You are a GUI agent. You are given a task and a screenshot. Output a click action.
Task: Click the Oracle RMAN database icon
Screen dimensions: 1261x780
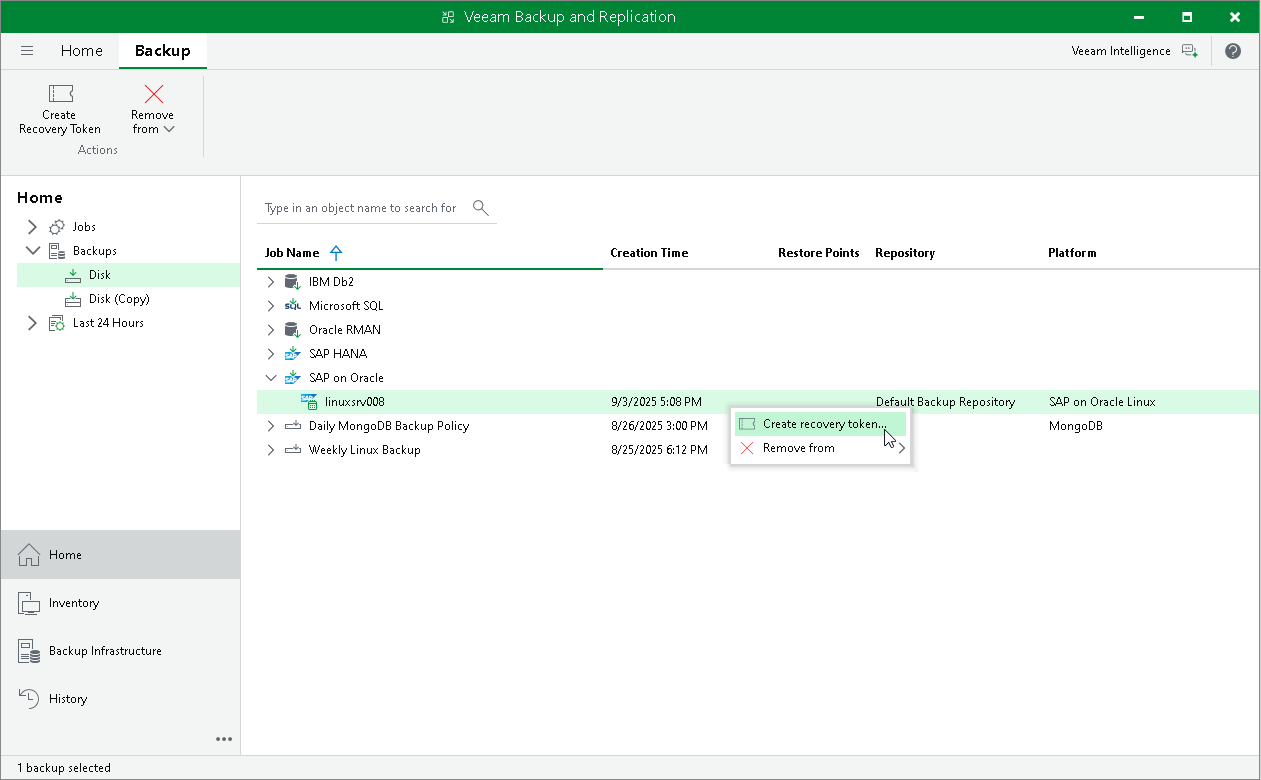[x=293, y=330]
